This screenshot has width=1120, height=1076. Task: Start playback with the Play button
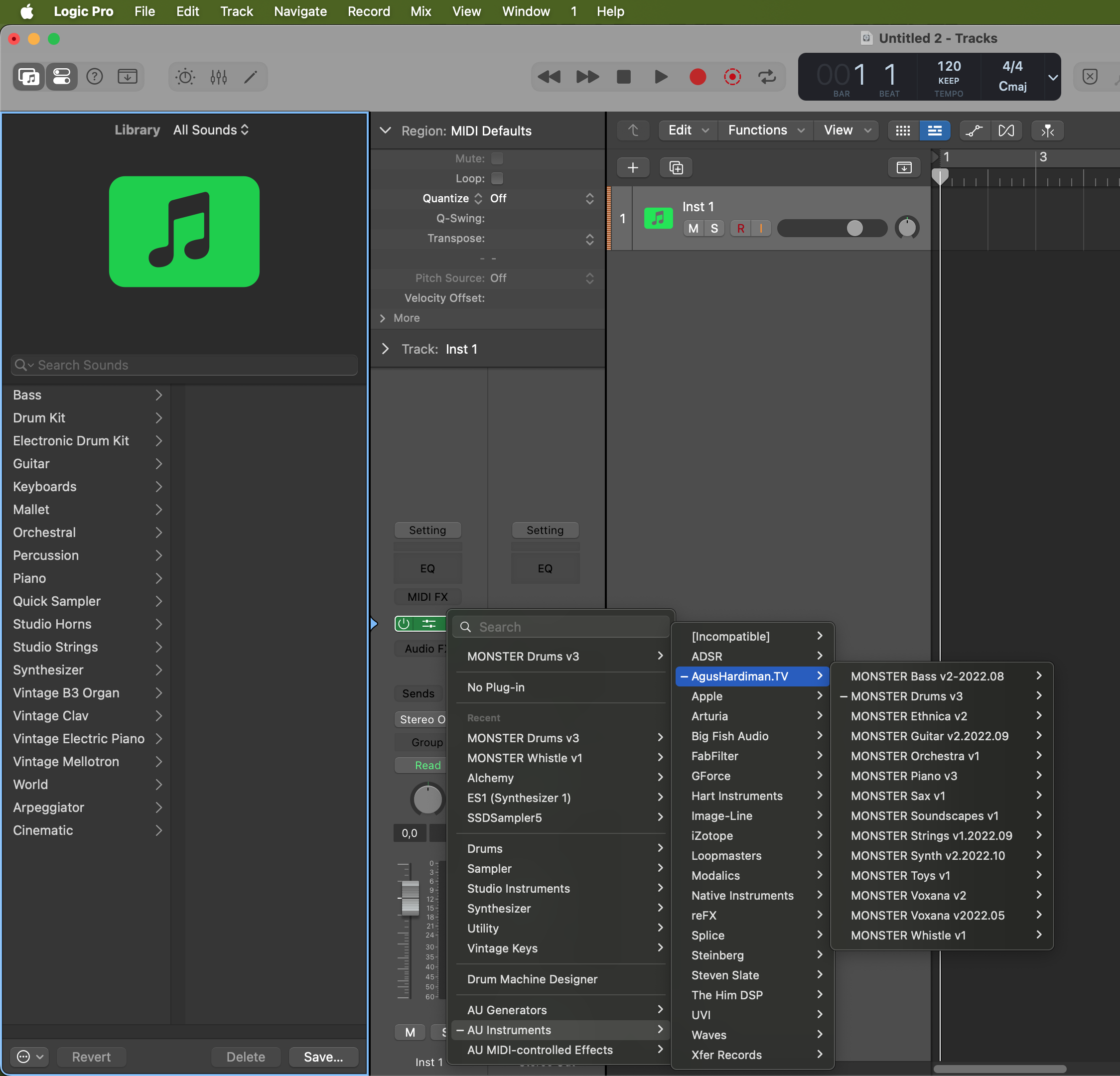661,77
